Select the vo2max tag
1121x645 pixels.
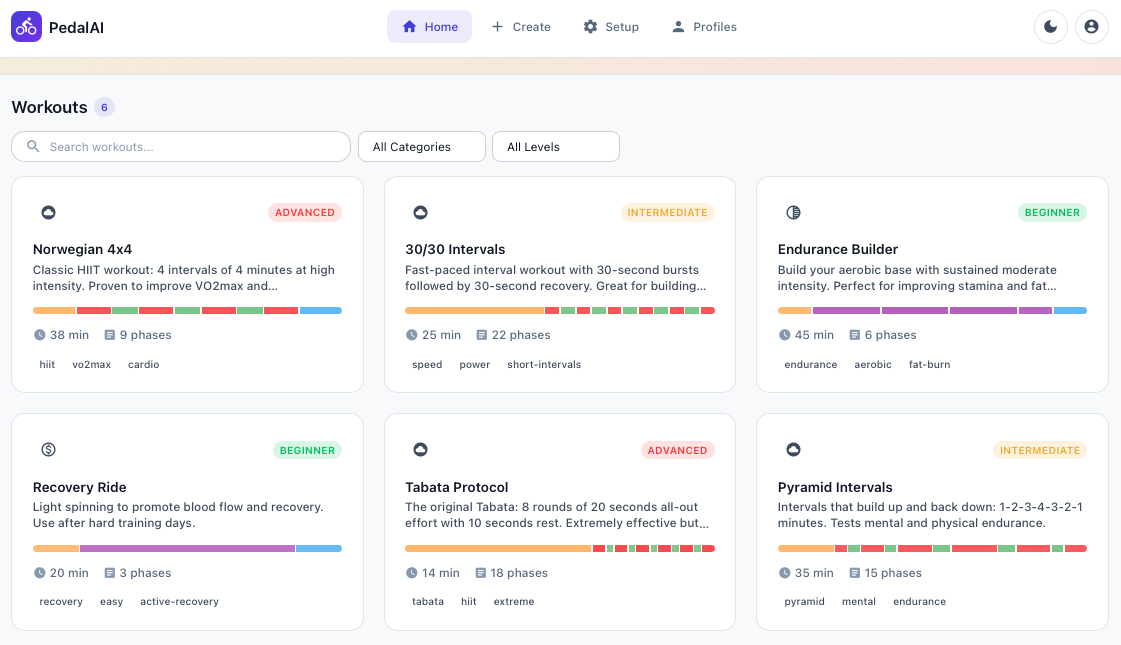coord(91,365)
